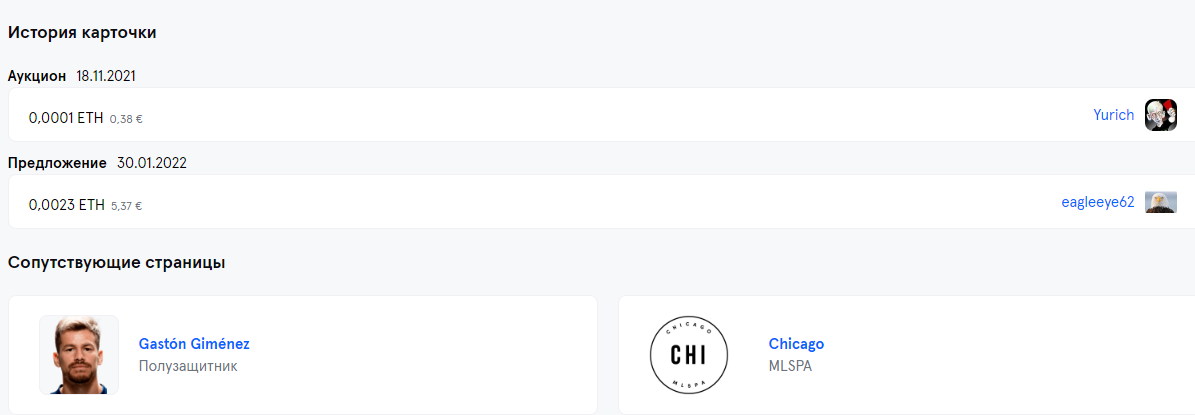The width and height of the screenshot is (1195, 415).
Task: Click the 0,0023 ETH offer price
Action: click(x=66, y=205)
